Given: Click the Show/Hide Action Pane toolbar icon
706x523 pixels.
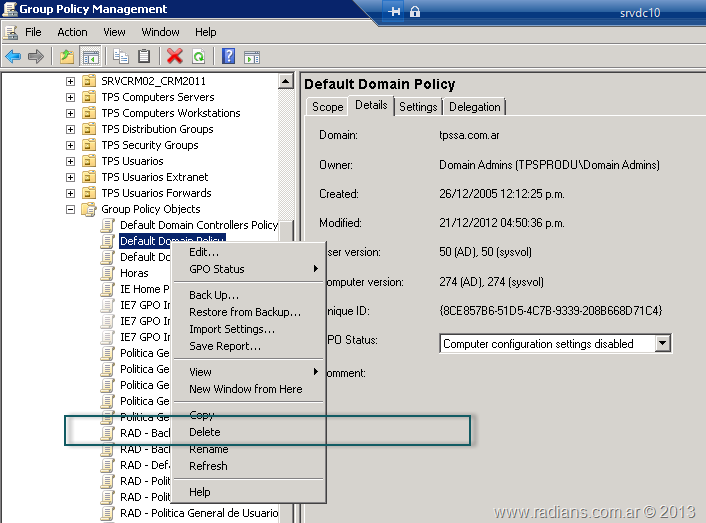Looking at the screenshot, I should [252, 57].
